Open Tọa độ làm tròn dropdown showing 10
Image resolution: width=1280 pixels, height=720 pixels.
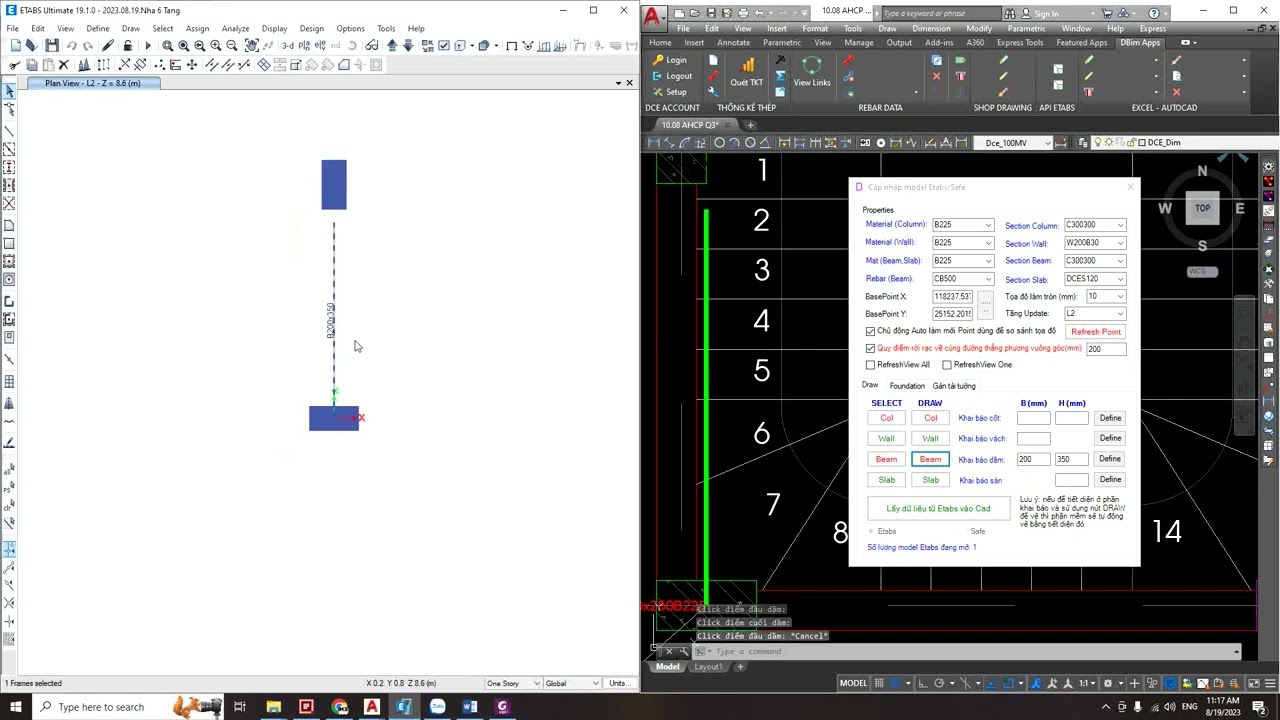(1106, 296)
